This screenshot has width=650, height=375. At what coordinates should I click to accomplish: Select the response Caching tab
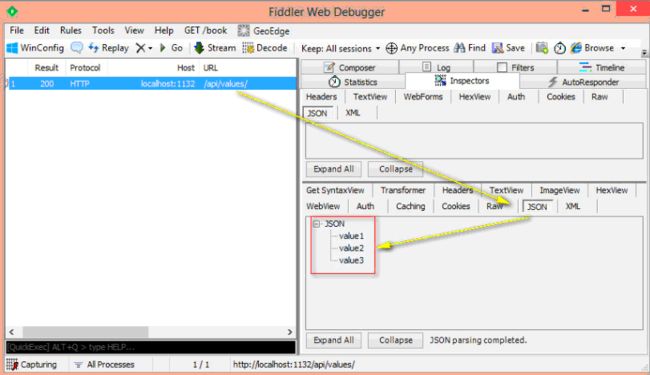(x=410, y=206)
